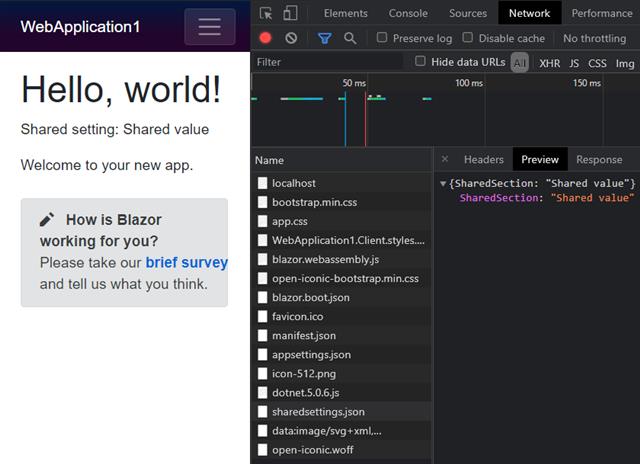The width and height of the screenshot is (640, 464).
Task: Click the file icon beside blazor.webassembly.js
Action: [262, 259]
